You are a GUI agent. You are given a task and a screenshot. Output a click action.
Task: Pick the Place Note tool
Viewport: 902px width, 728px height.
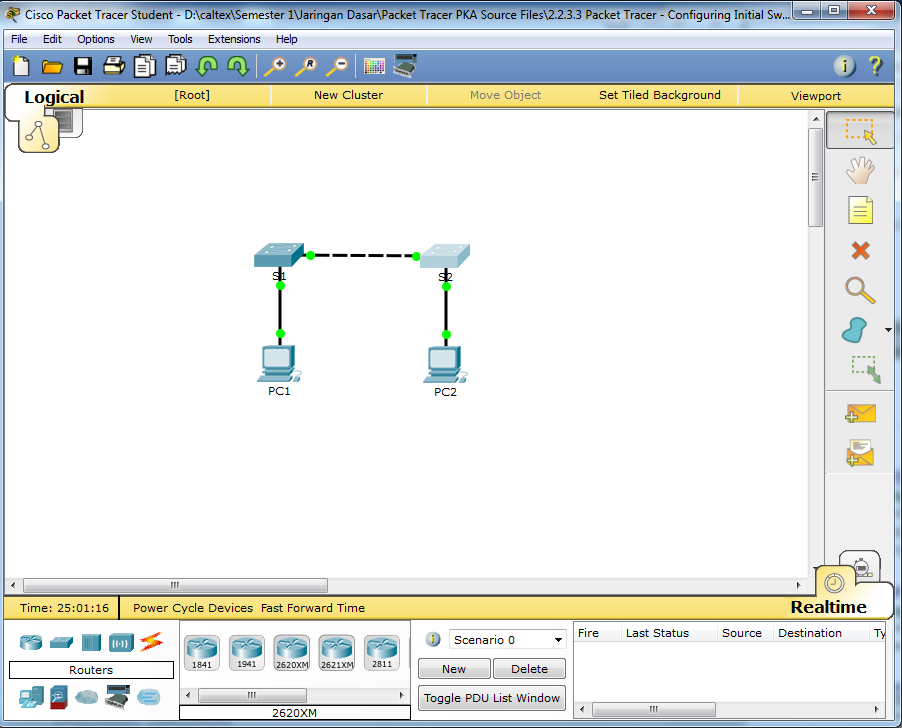pyautogui.click(x=860, y=210)
